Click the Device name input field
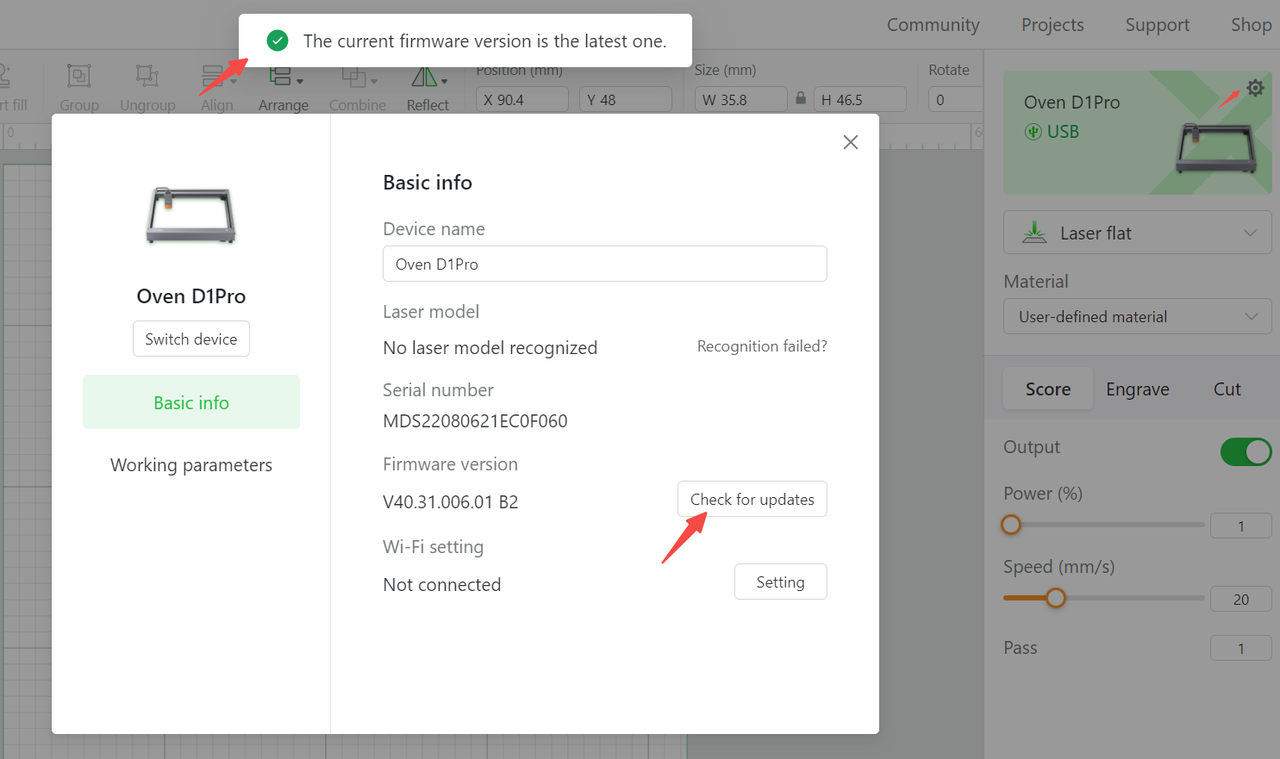This screenshot has width=1280, height=759. pos(605,264)
